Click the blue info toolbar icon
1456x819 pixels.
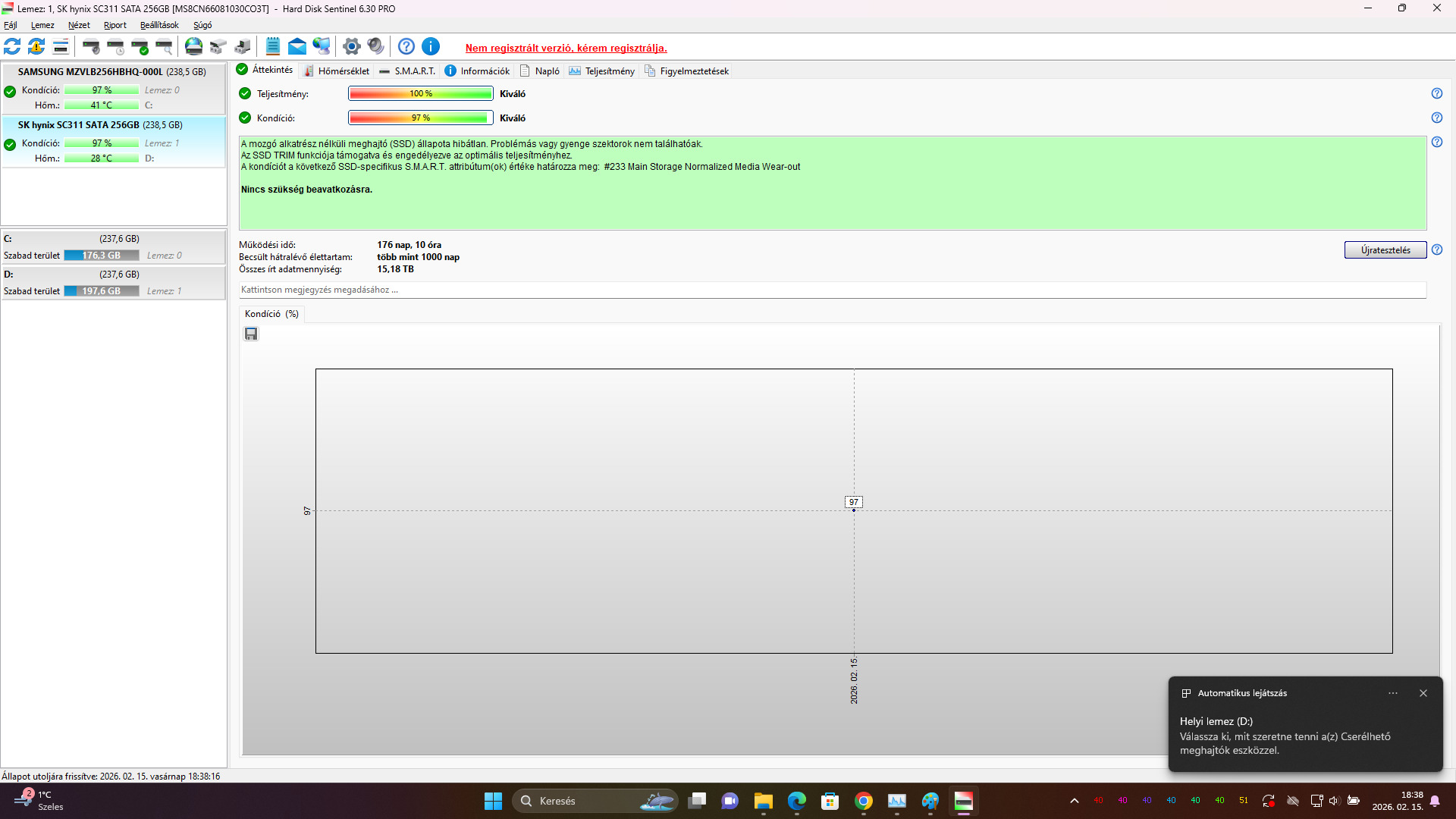(x=431, y=47)
